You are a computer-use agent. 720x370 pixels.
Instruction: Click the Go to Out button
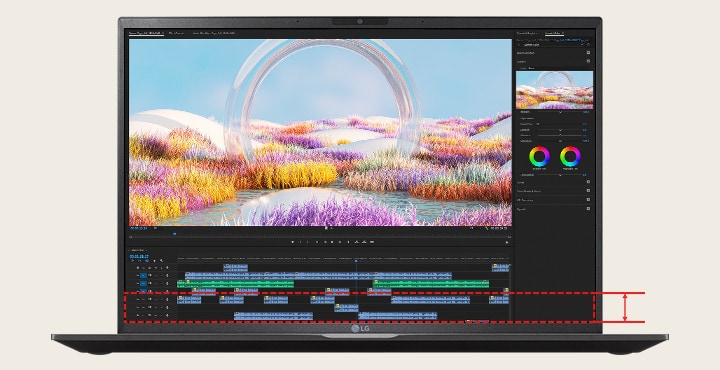348,242
